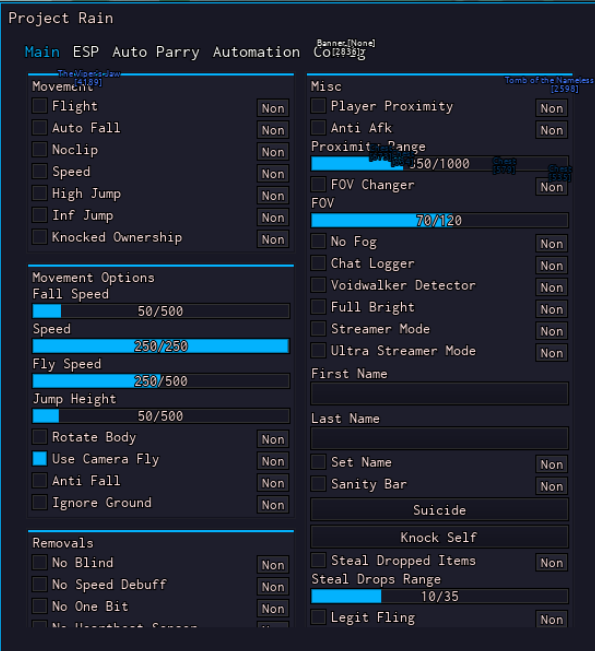Enable Full Bright checkbox
The image size is (595, 651).
tap(318, 307)
